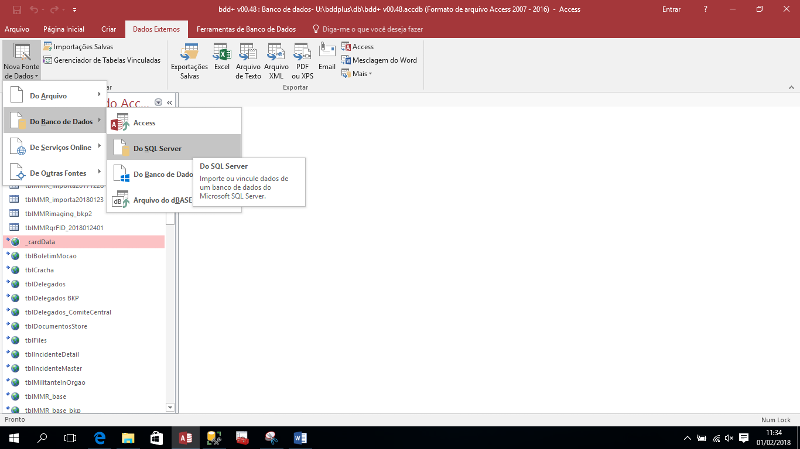Select tblDelegados linked table
This screenshot has height=449, width=800.
click(84, 284)
